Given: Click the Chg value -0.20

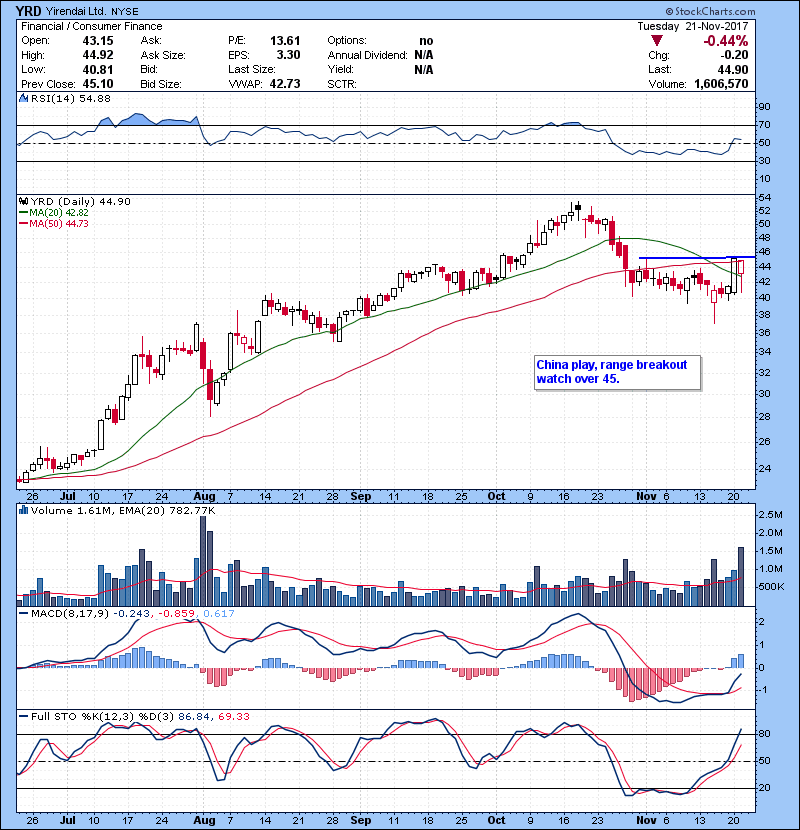Looking at the screenshot, I should [x=734, y=55].
